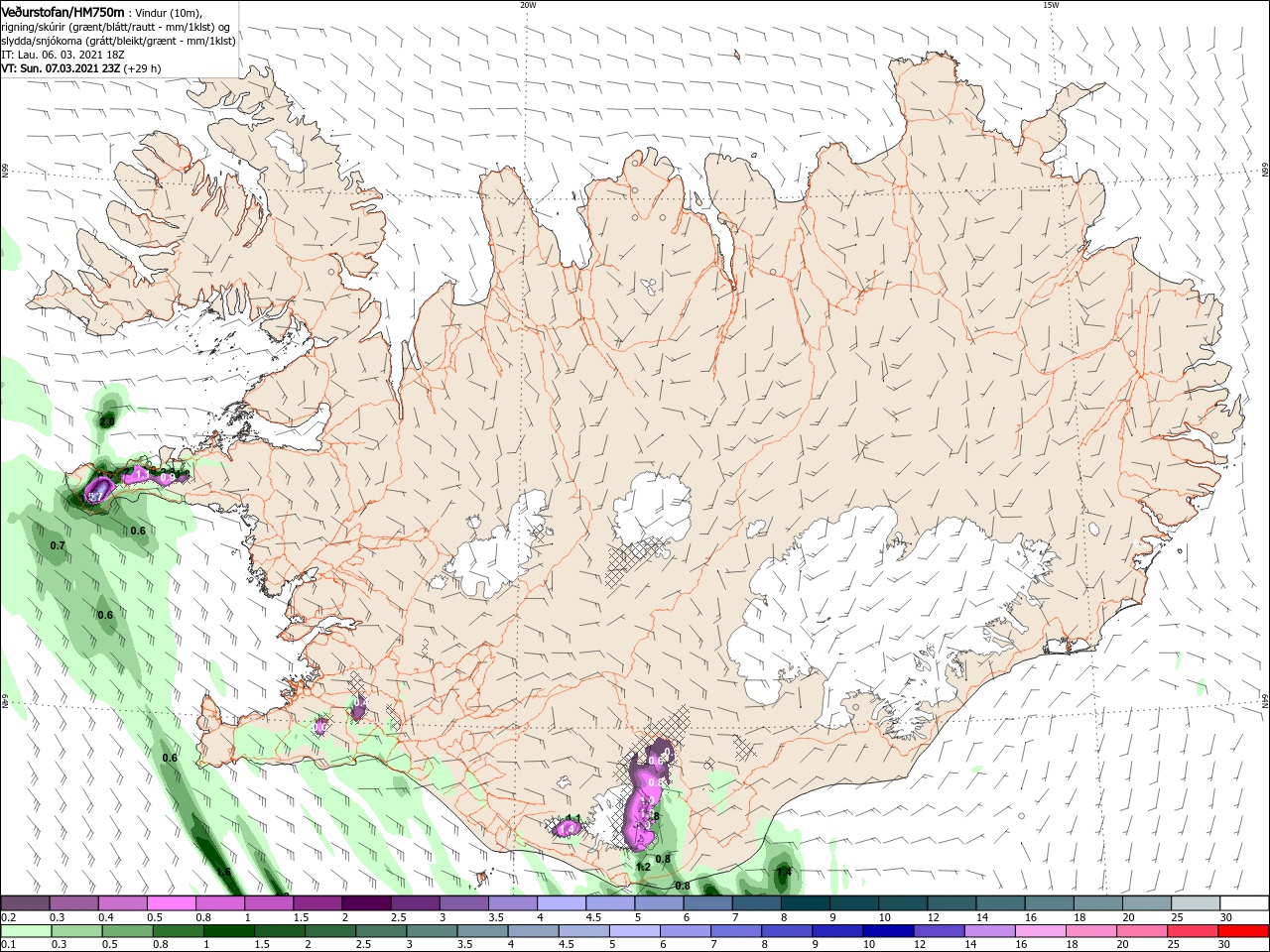Select the lower legend swatch starting at 6
The width and height of the screenshot is (1270, 952).
(x=685, y=931)
